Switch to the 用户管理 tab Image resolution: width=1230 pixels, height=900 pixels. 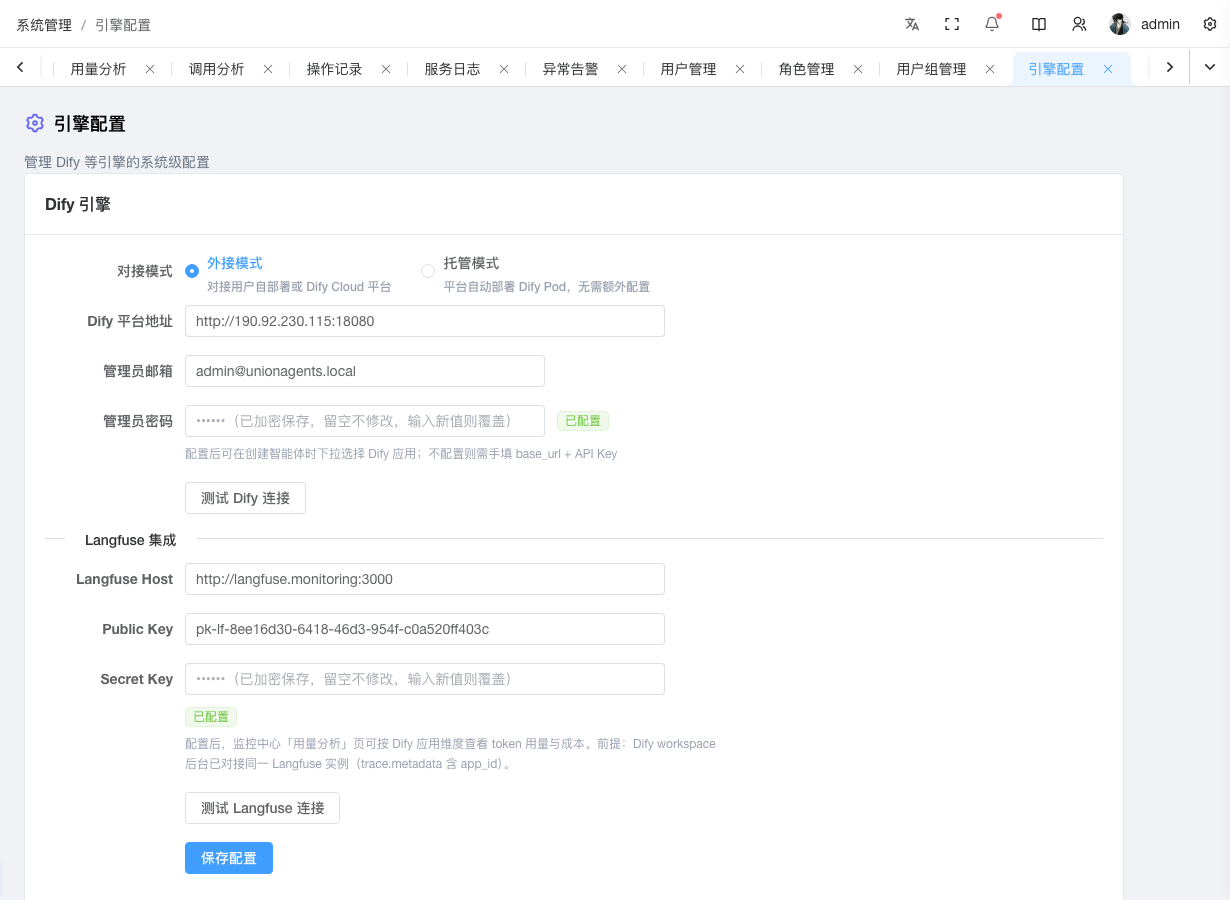coord(689,69)
